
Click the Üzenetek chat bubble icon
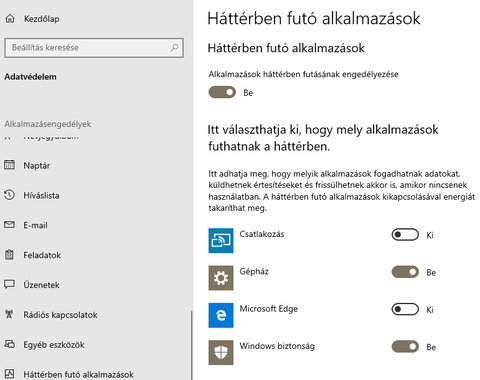tap(9, 284)
